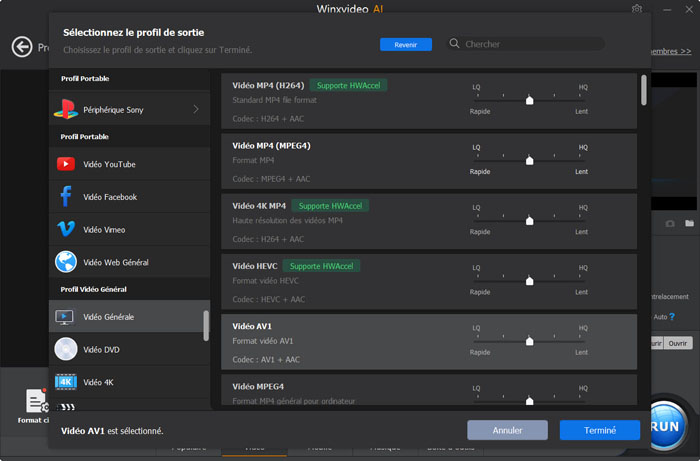Screen dimensions: 700x461
Task: Click the PlayStation icon for Périphérique Sony
Action: point(66,110)
